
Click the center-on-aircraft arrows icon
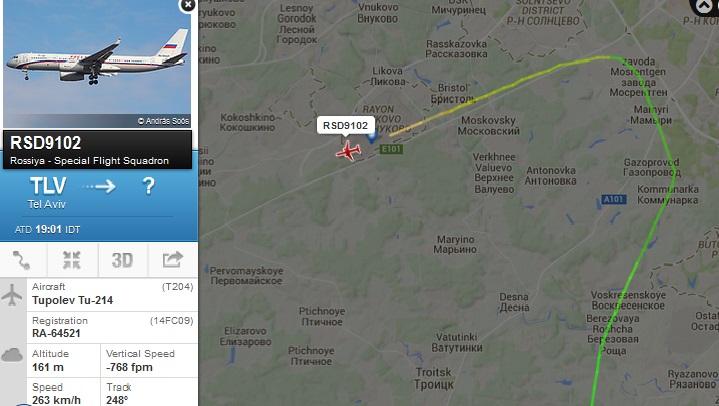click(x=72, y=260)
